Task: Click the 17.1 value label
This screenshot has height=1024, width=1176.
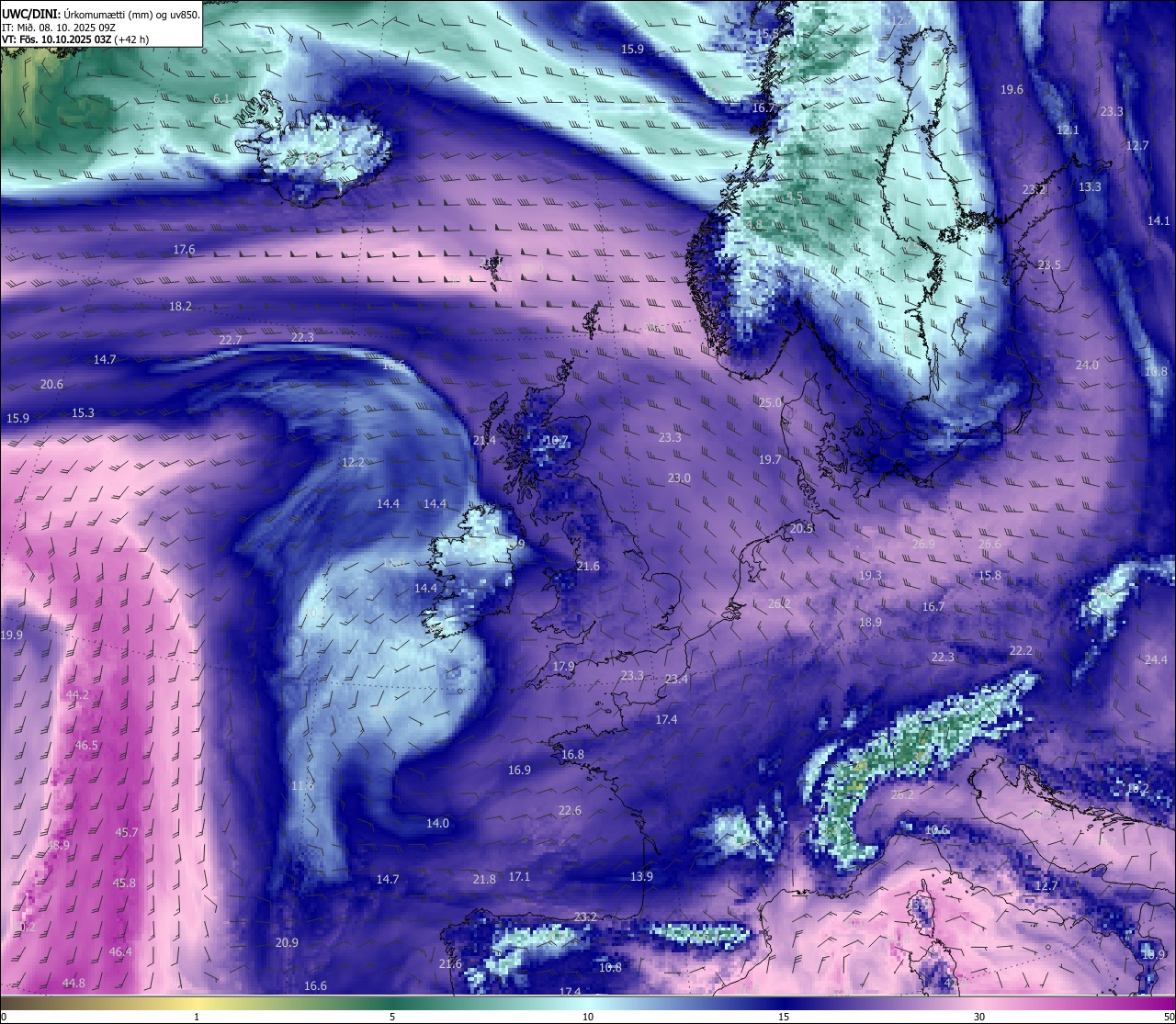Action: point(519,876)
